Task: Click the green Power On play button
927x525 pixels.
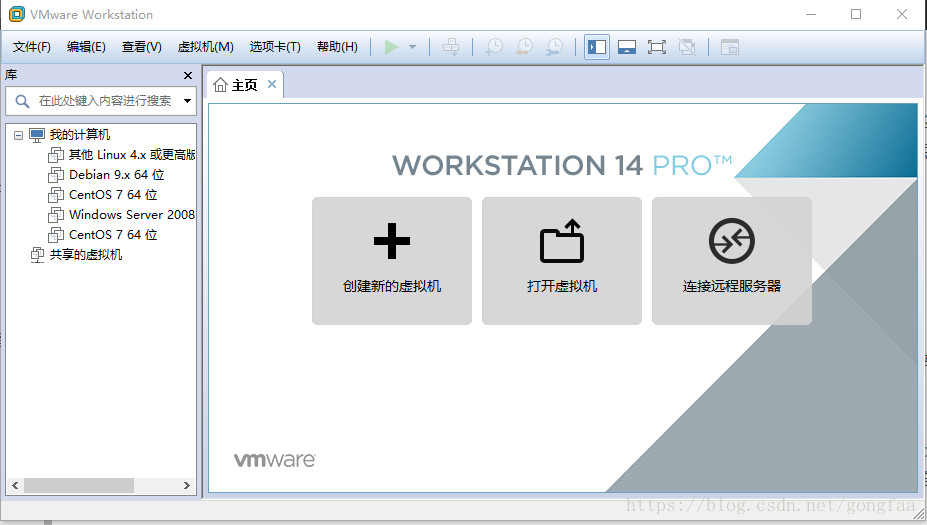Action: click(391, 47)
